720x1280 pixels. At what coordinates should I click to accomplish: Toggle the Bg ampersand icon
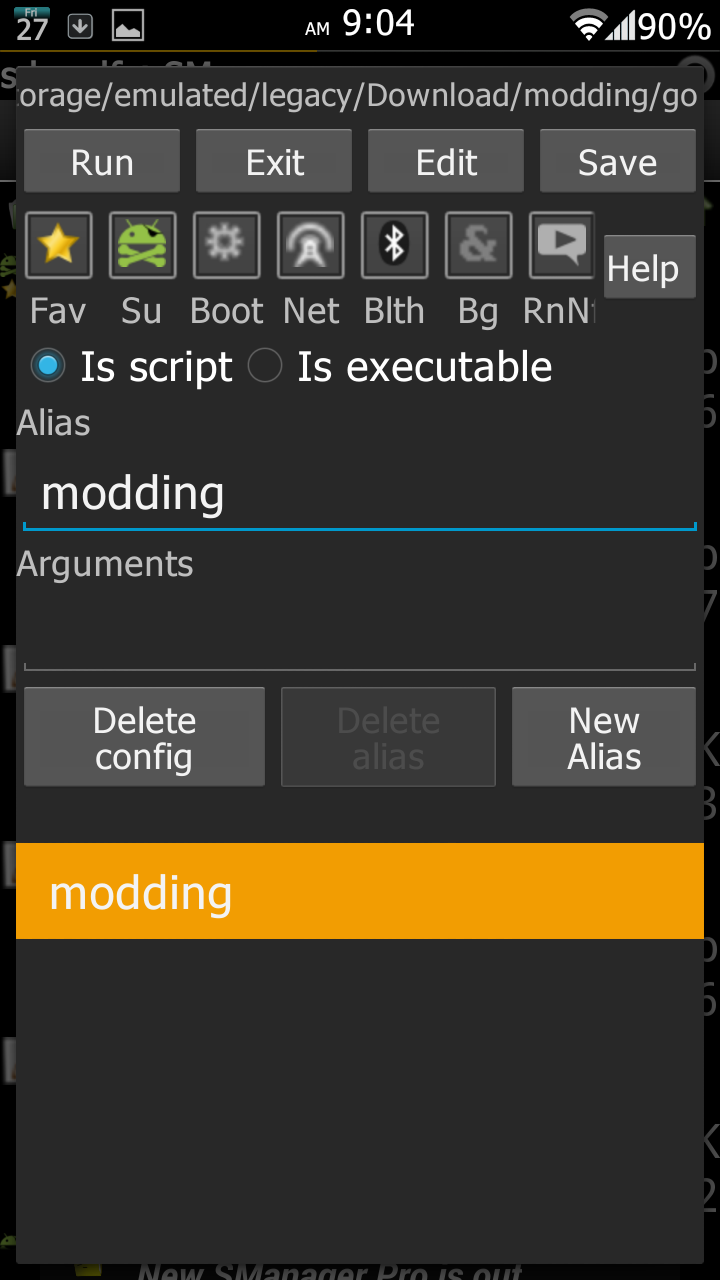click(479, 245)
